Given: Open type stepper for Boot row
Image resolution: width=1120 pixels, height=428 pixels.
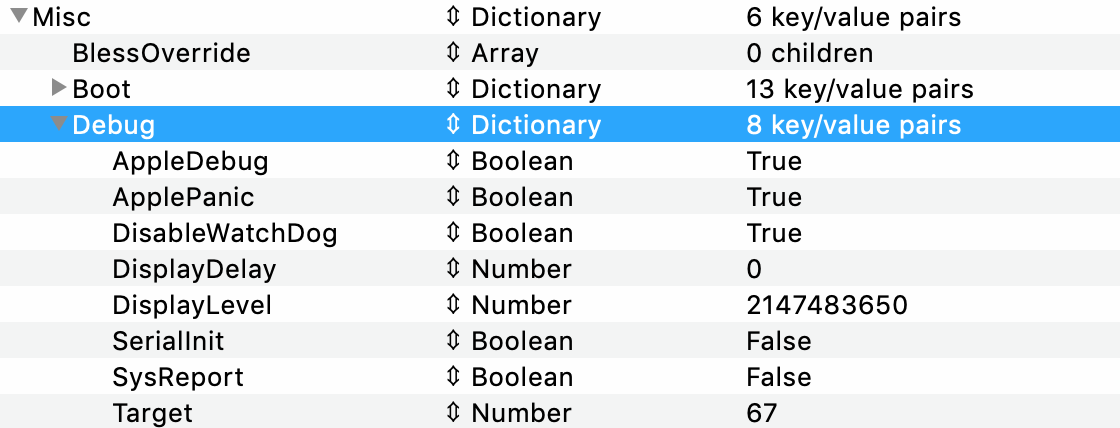Looking at the screenshot, I should pyautogui.click(x=453, y=89).
